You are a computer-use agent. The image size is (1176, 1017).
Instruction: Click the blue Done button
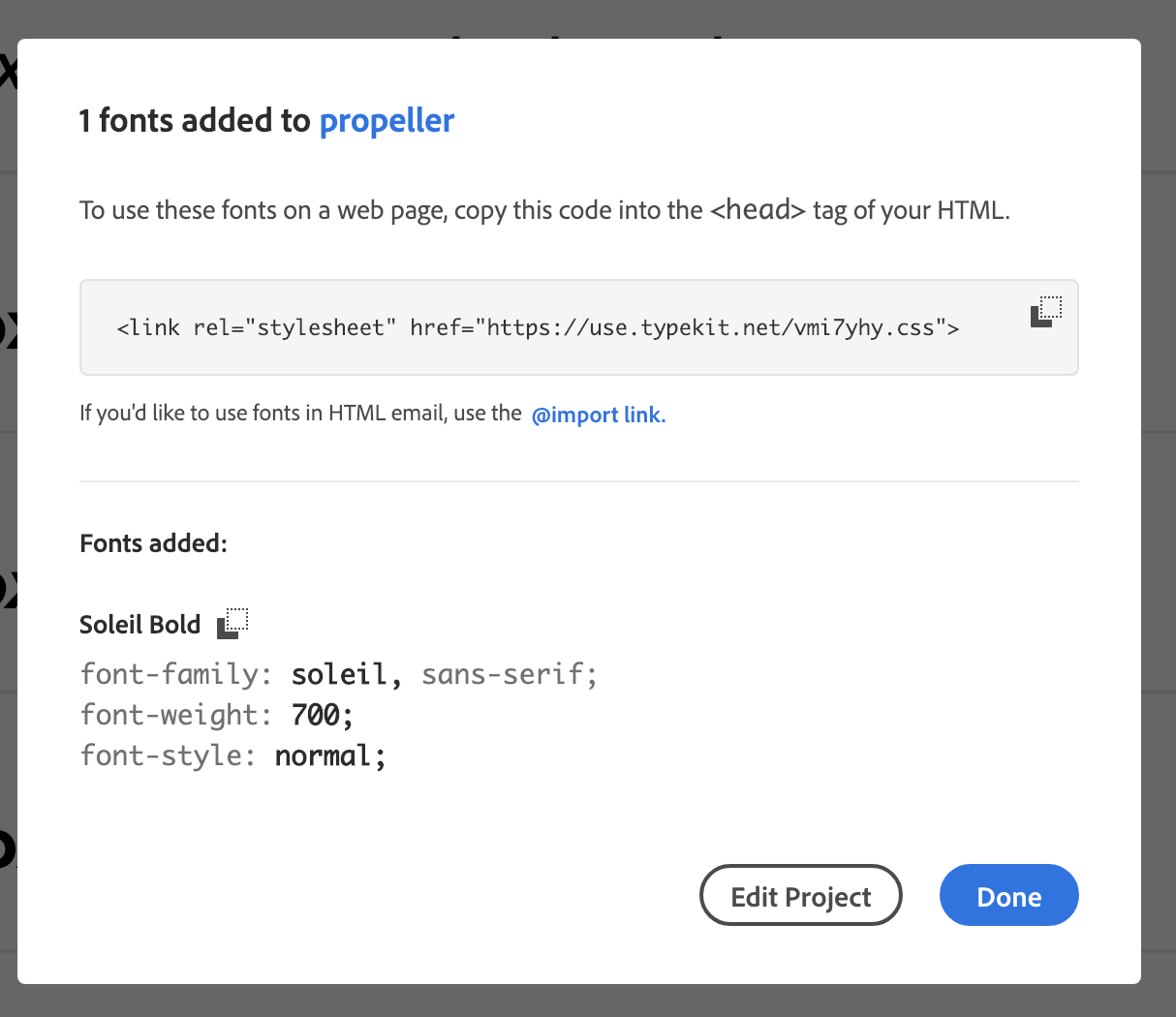pyautogui.click(x=1008, y=895)
